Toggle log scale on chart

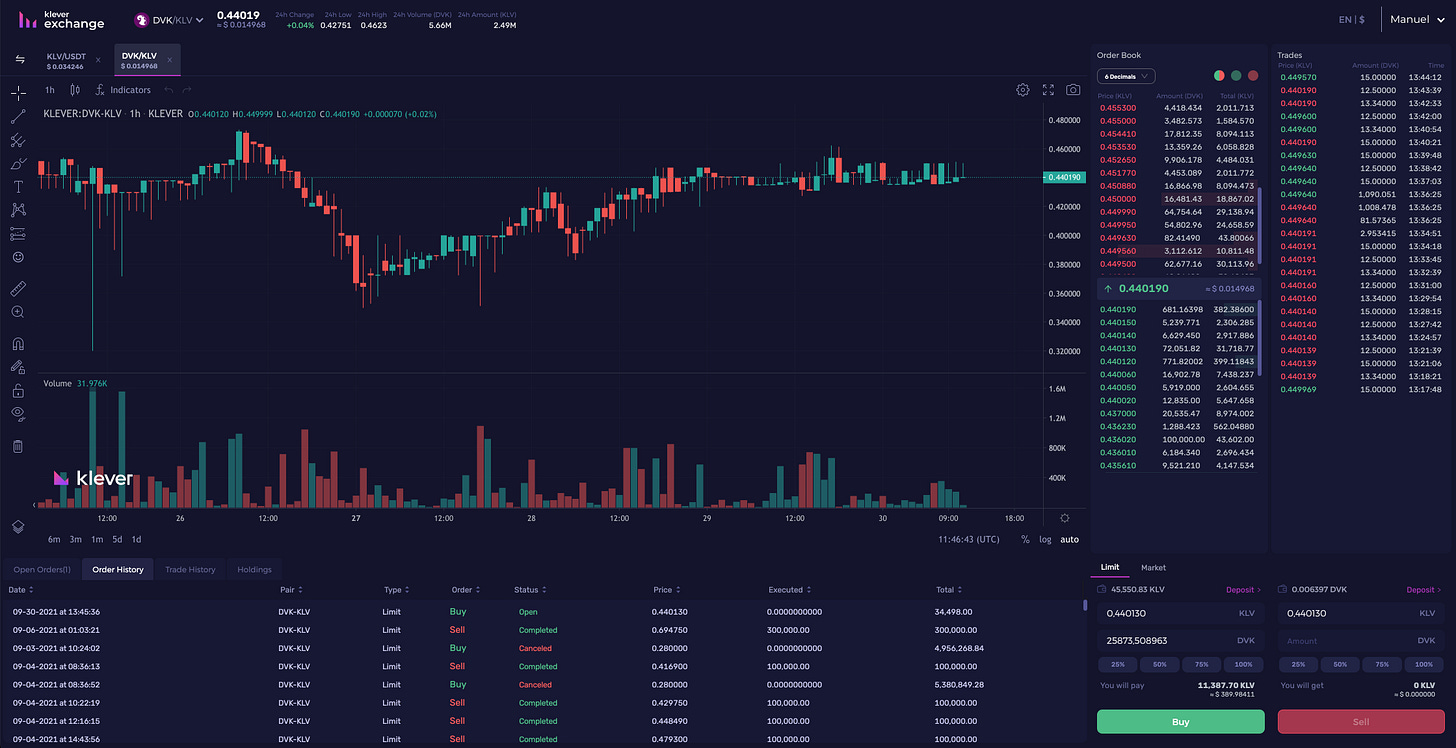pyautogui.click(x=1045, y=540)
